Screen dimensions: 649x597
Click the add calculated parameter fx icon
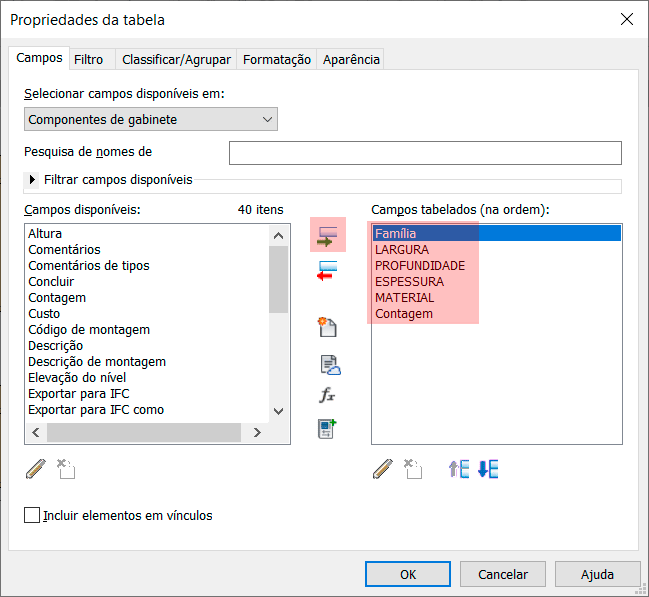pyautogui.click(x=328, y=395)
